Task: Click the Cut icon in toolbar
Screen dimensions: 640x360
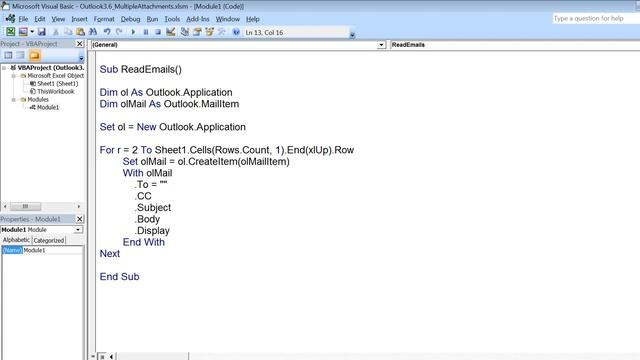Action: [56, 32]
